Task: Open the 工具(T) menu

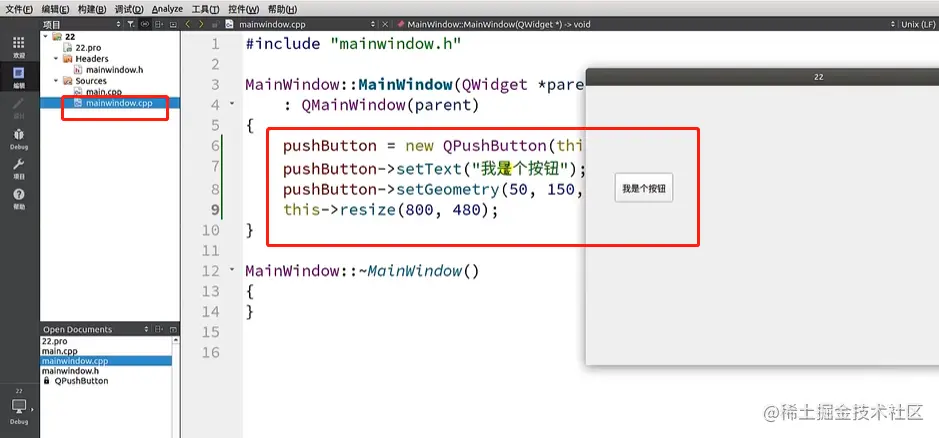Action: 205,9
